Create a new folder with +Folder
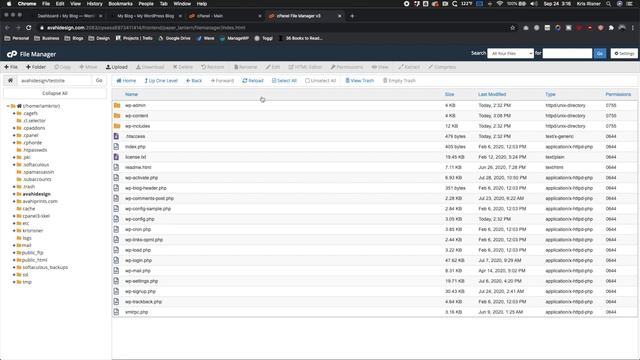The height and width of the screenshot is (360, 640). 36,67
